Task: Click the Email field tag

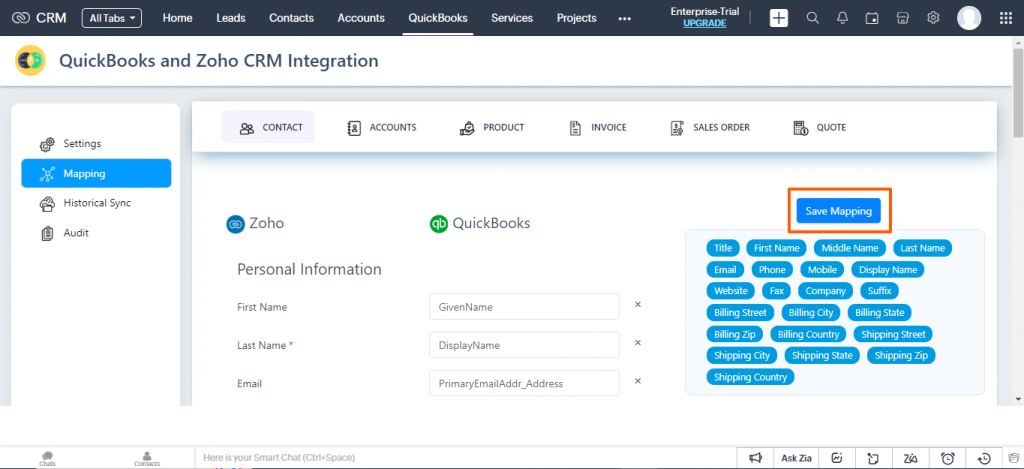Action: pyautogui.click(x=725, y=270)
